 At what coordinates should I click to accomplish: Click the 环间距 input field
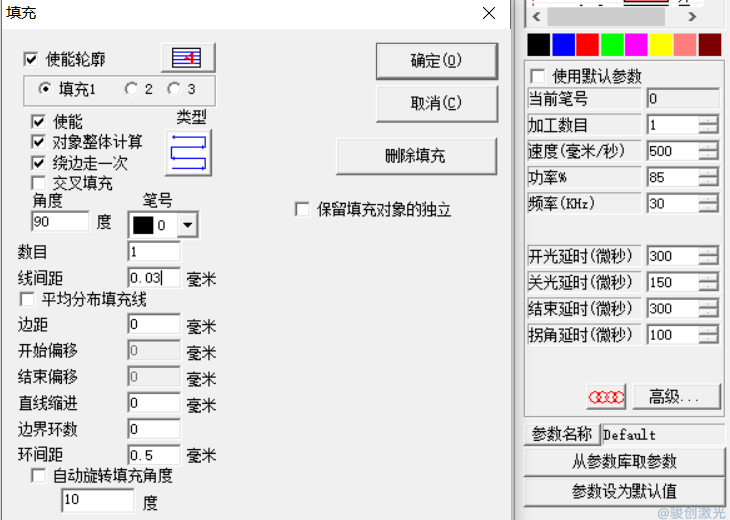click(154, 455)
